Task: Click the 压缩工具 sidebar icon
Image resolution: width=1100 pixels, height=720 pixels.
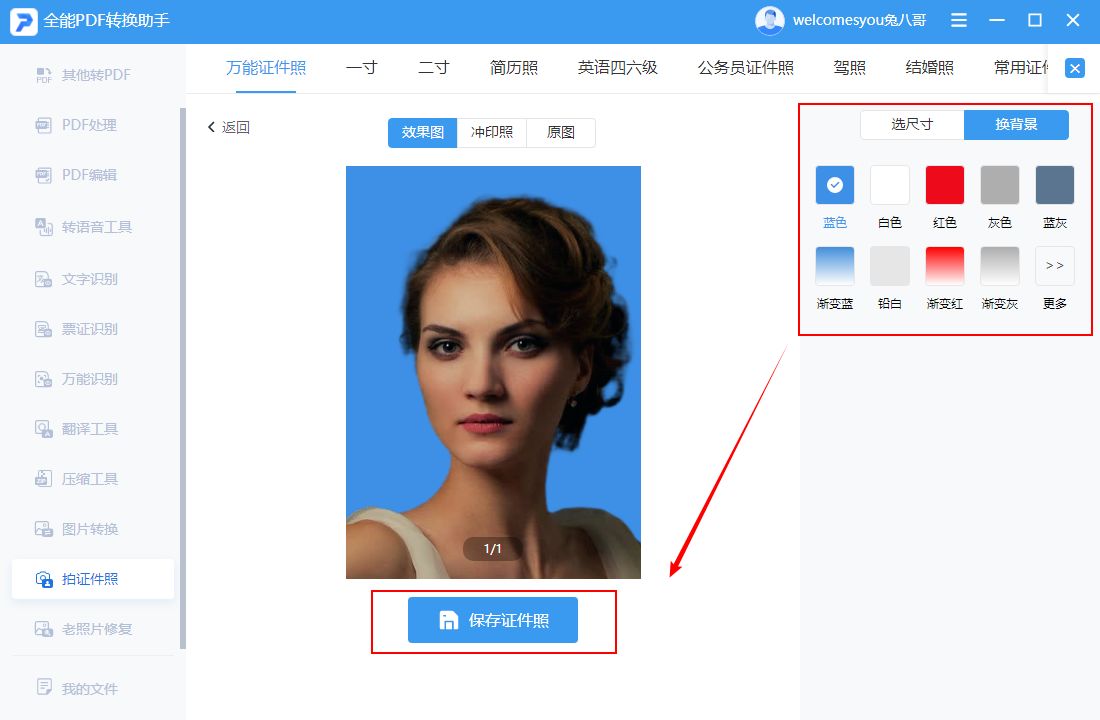Action: [43, 479]
